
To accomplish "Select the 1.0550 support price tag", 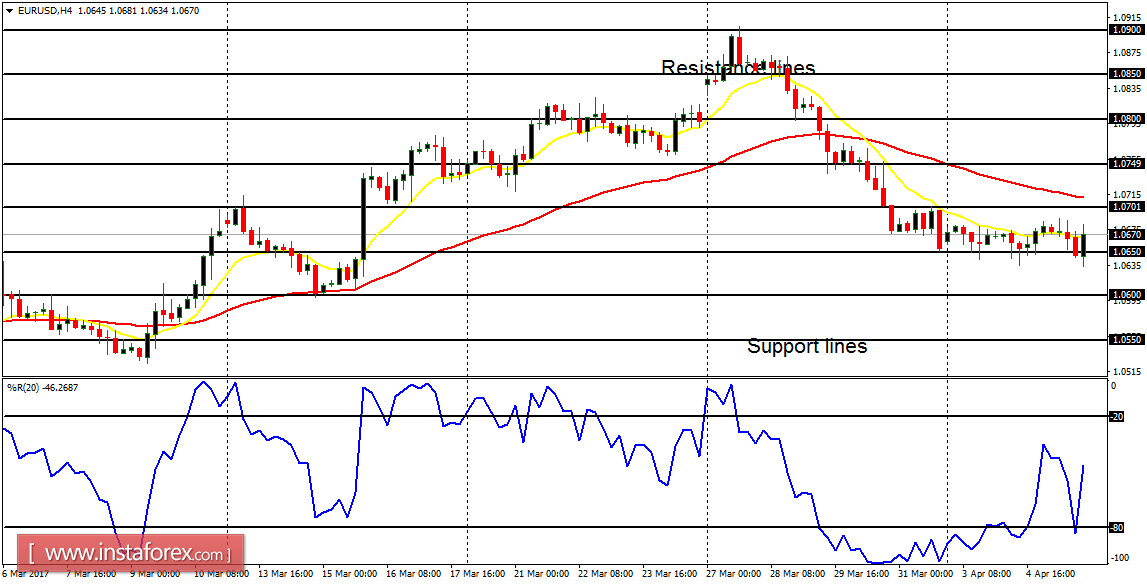I will 1122,338.
